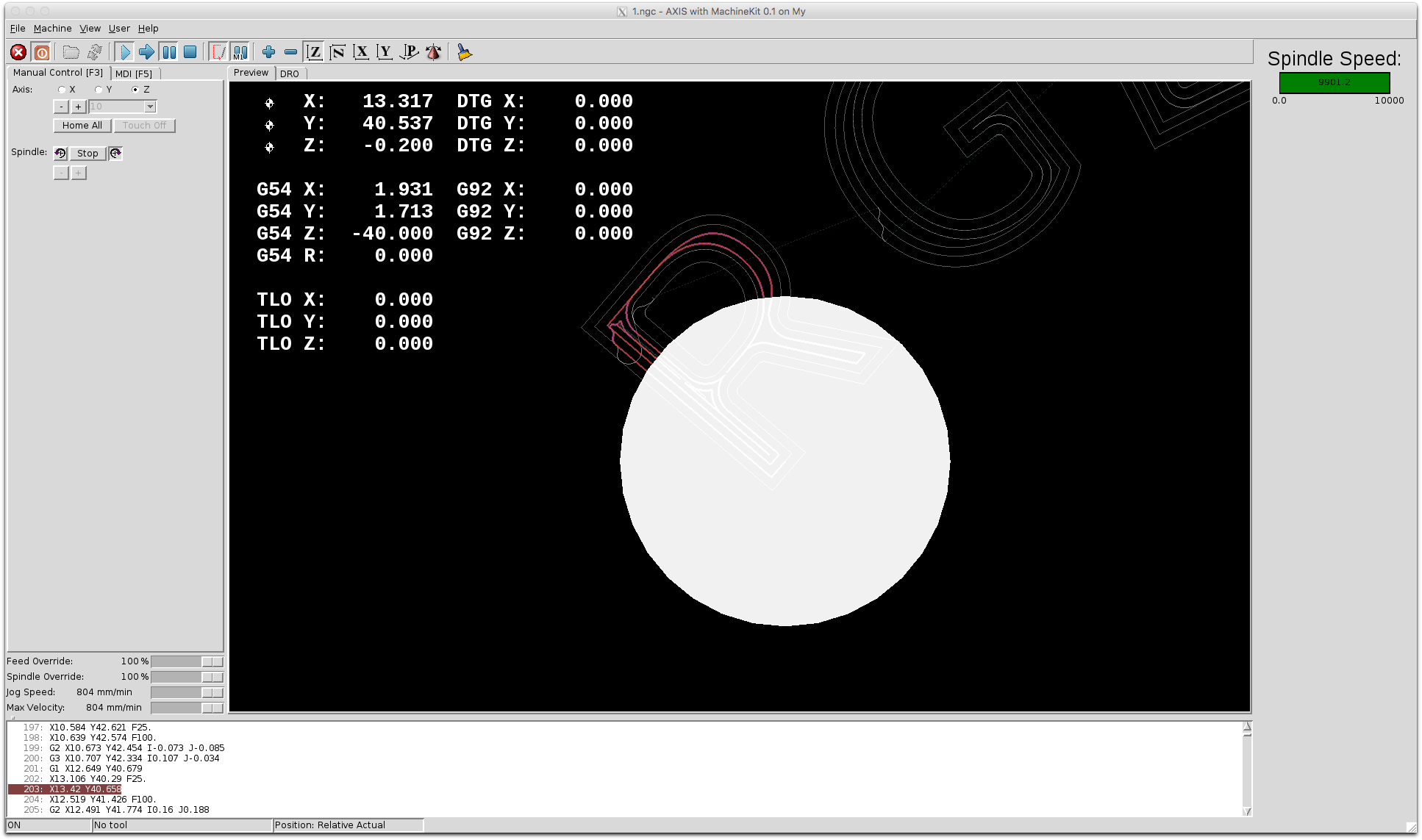Select the perspective P view icon

(x=409, y=52)
